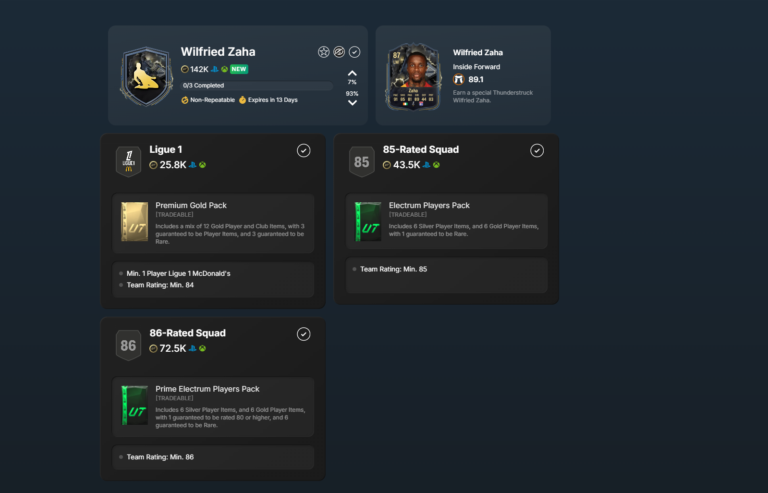
Task: Click the star favorite icon for Wilfried Zaha
Action: tap(323, 52)
